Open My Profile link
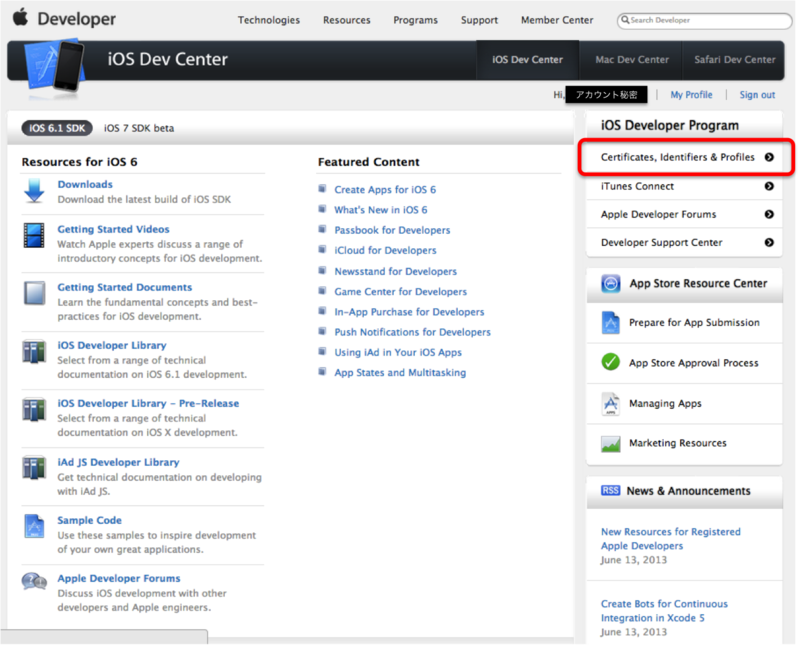This screenshot has width=800, height=645. pos(691,95)
